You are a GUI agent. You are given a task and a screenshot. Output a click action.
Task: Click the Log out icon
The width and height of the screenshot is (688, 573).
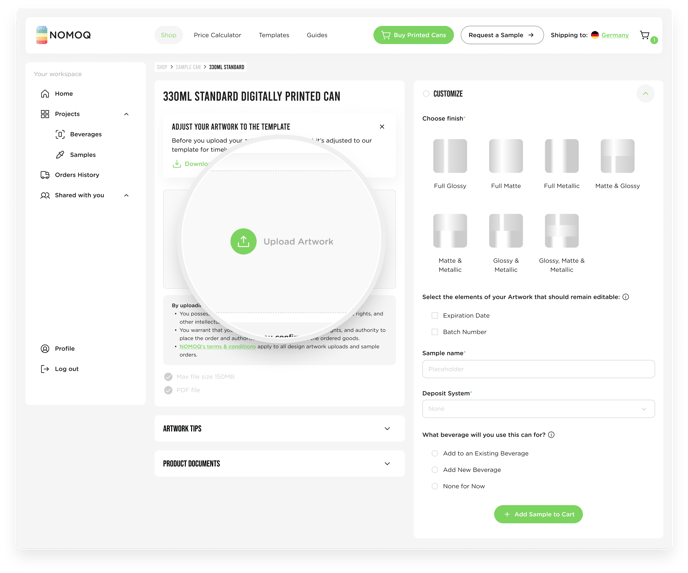click(45, 369)
